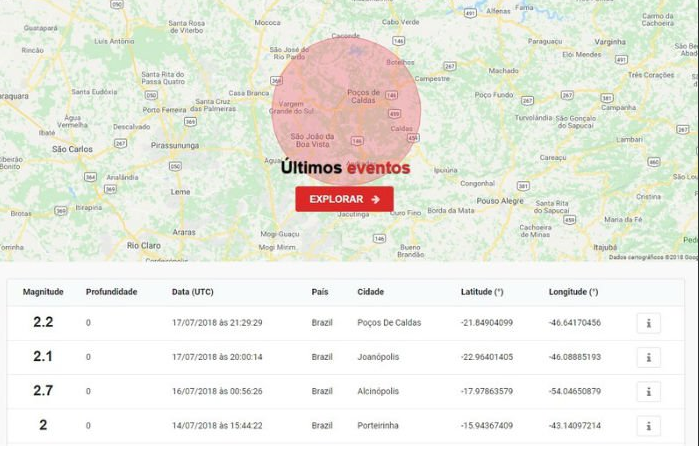Click the Cidade column header
699x458 pixels.
click(370, 292)
